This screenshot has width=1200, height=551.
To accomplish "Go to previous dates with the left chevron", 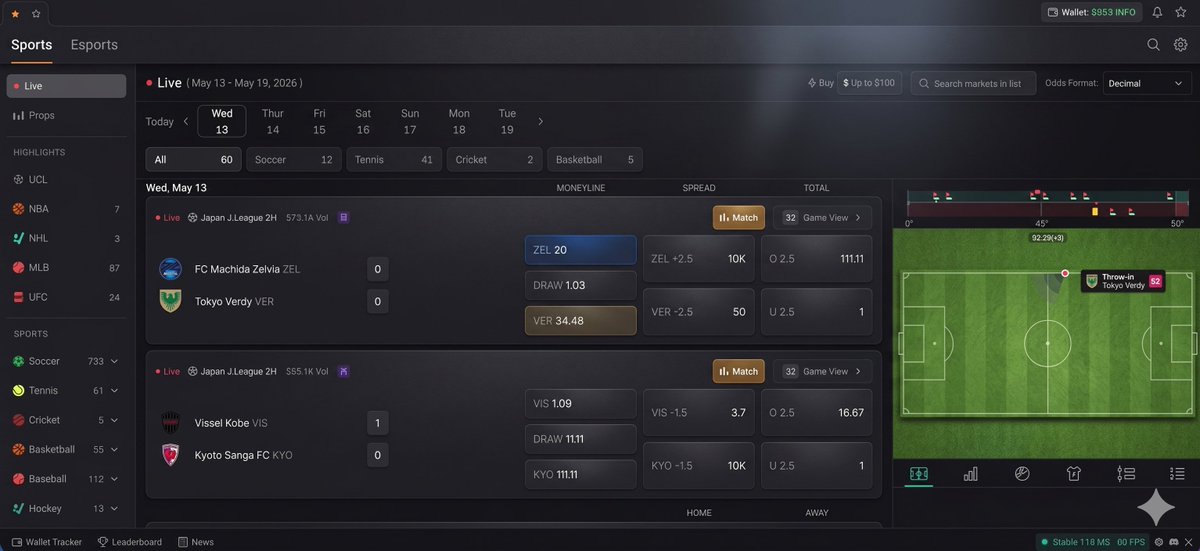I will point(185,121).
